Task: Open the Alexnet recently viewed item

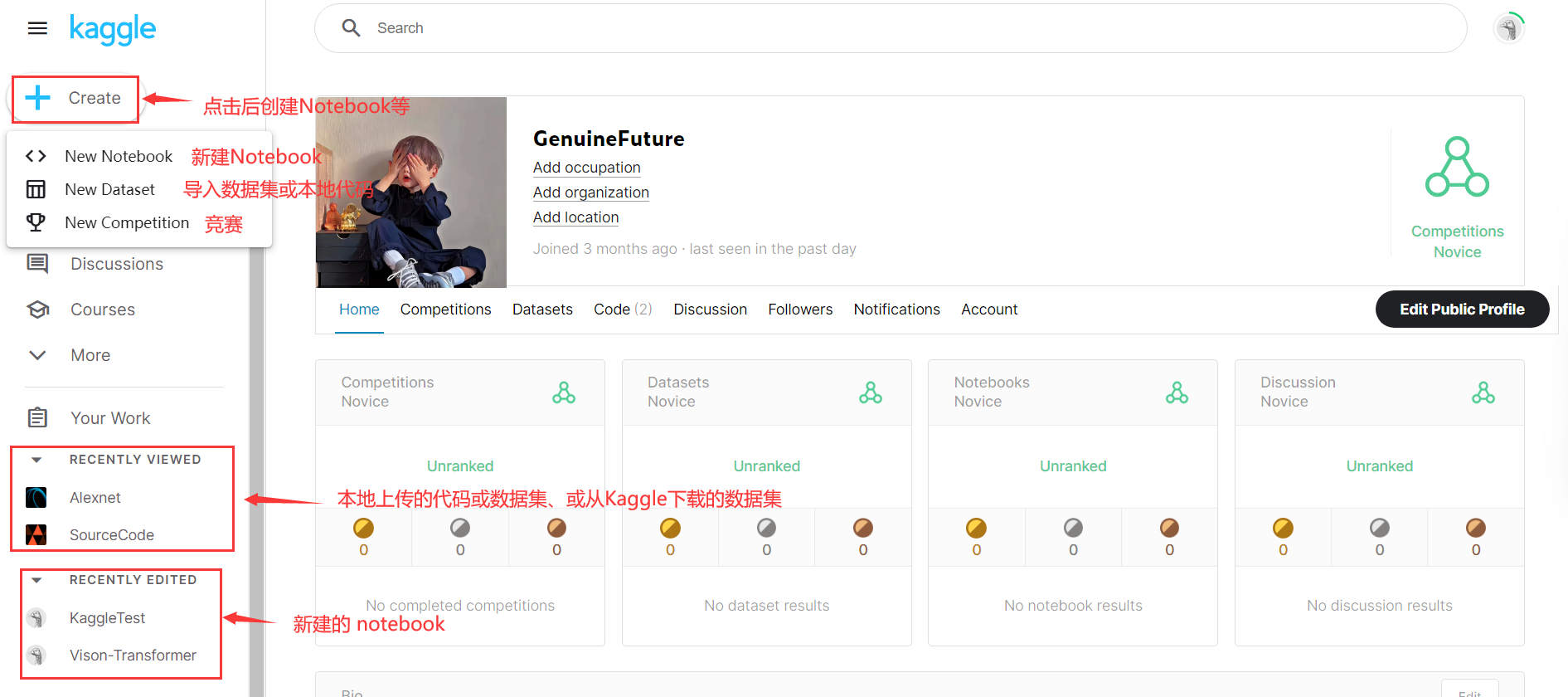Action: pos(95,498)
